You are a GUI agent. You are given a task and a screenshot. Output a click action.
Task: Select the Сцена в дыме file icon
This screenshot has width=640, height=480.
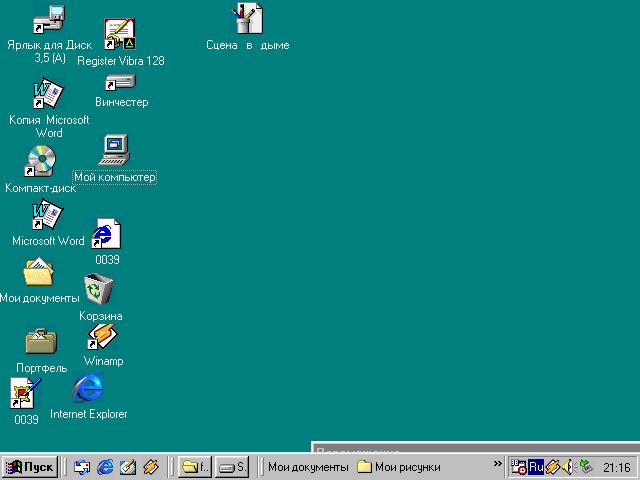[x=247, y=18]
